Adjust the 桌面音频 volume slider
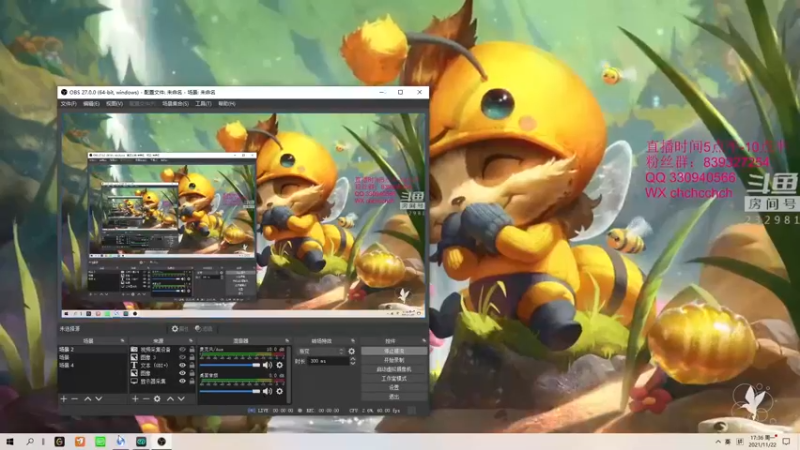The width and height of the screenshot is (800, 450). click(230, 391)
